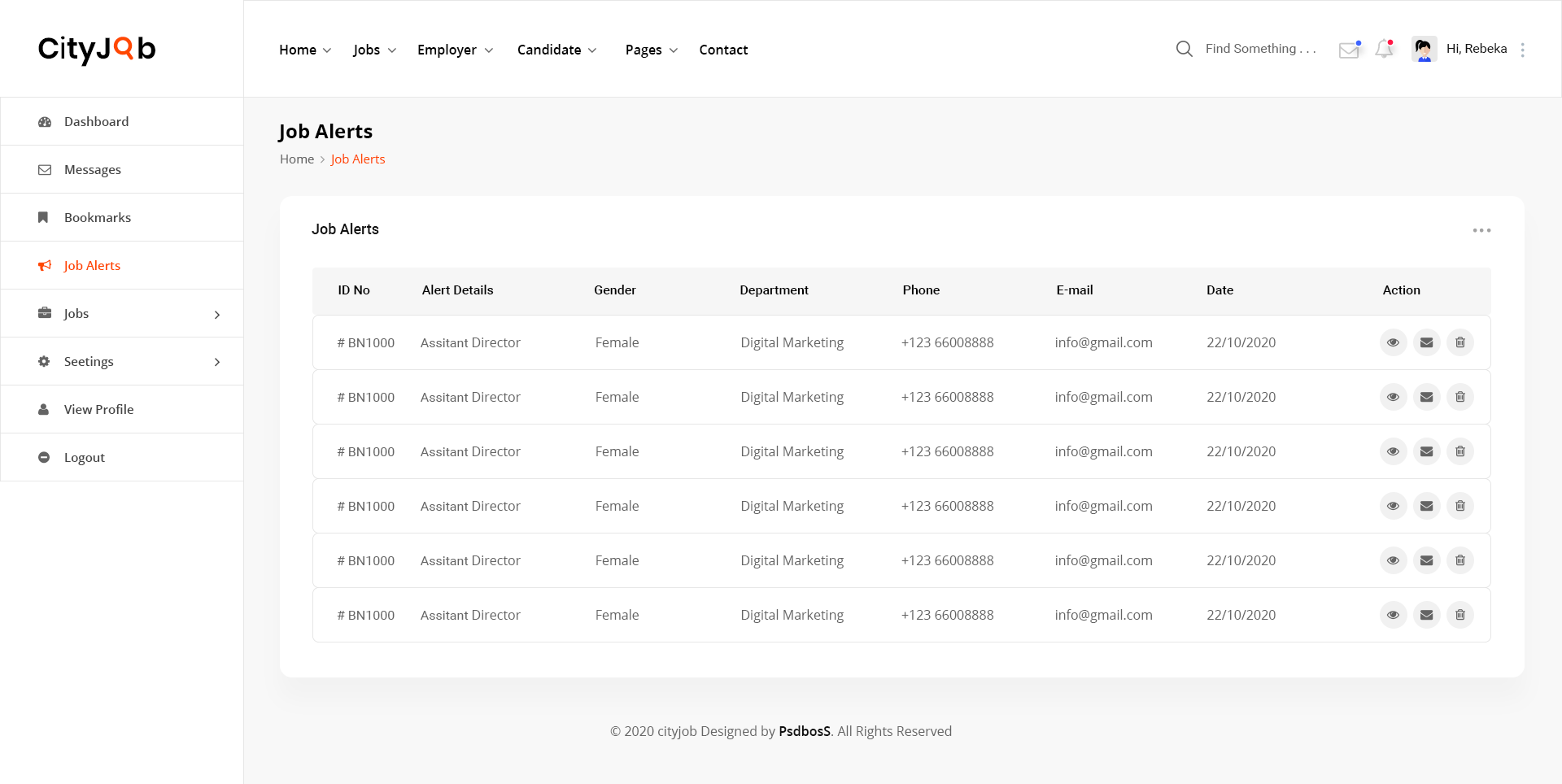This screenshot has width=1562, height=784.
Task: Click the Home breadcrumb link
Action: [296, 159]
